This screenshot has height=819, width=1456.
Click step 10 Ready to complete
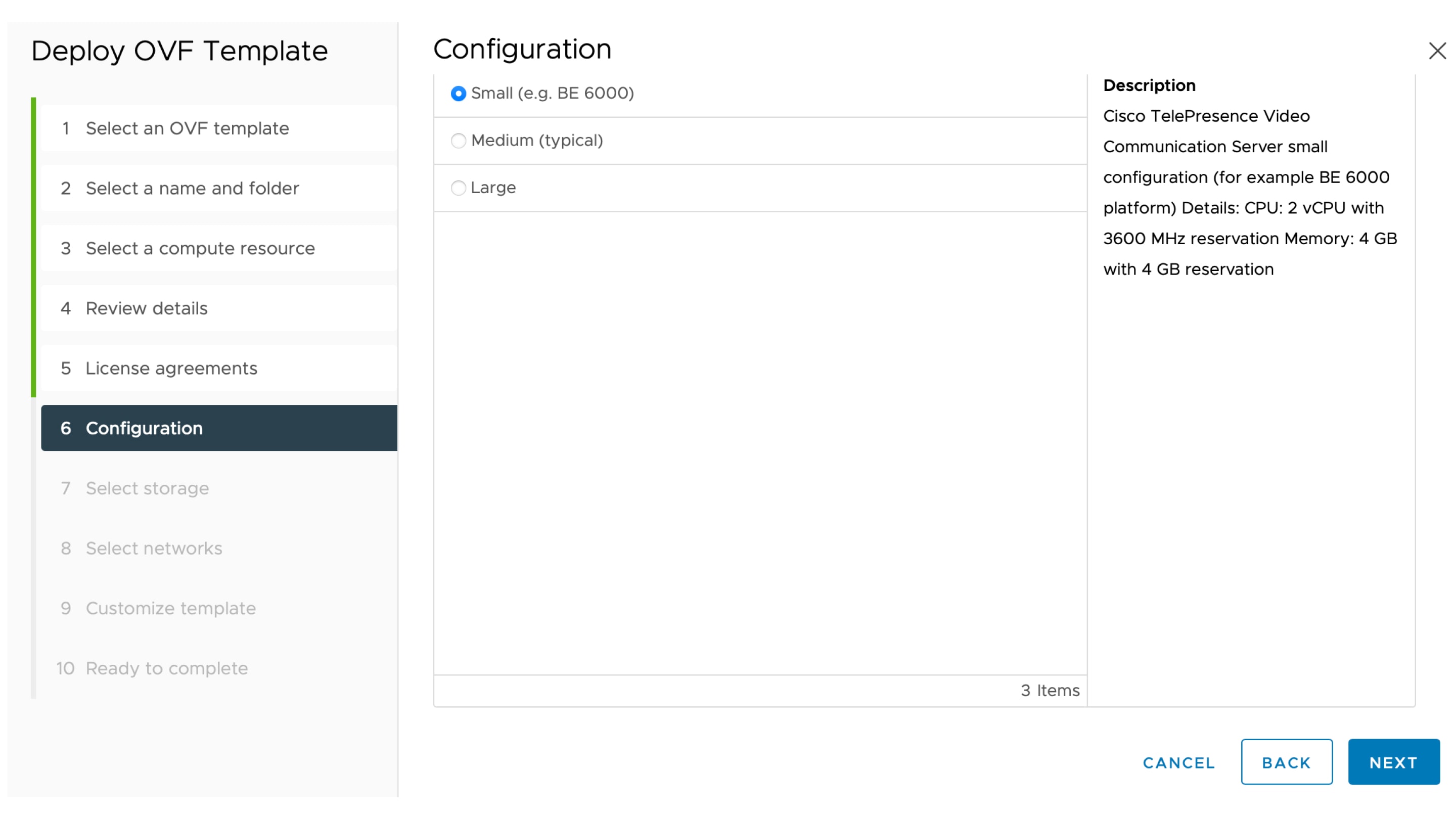(167, 667)
